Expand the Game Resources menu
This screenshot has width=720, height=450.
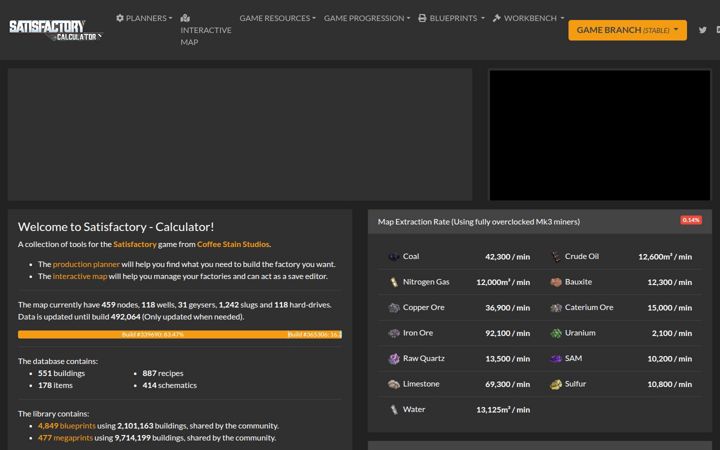point(277,18)
